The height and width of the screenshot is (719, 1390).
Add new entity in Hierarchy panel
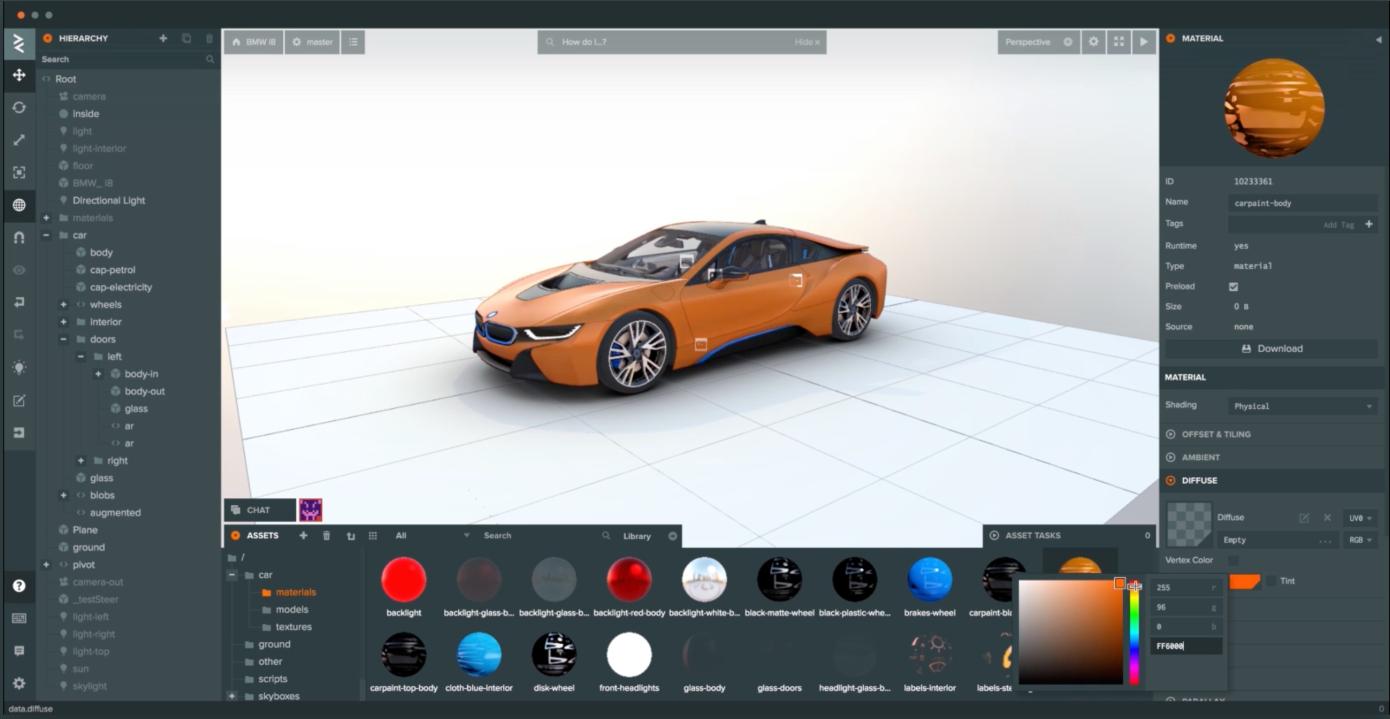163,38
